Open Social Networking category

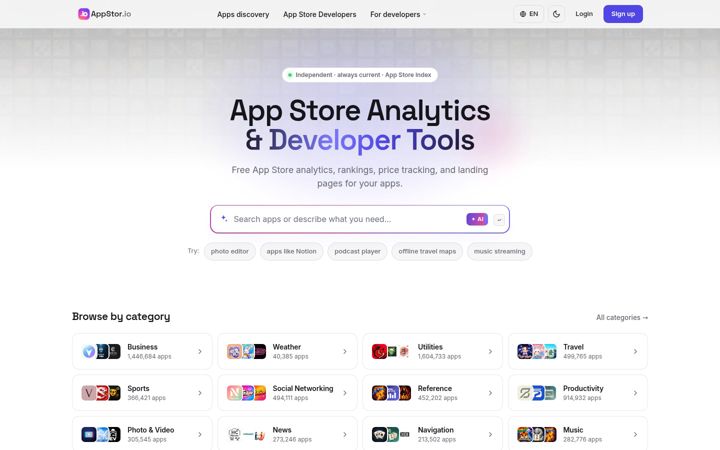tap(287, 393)
